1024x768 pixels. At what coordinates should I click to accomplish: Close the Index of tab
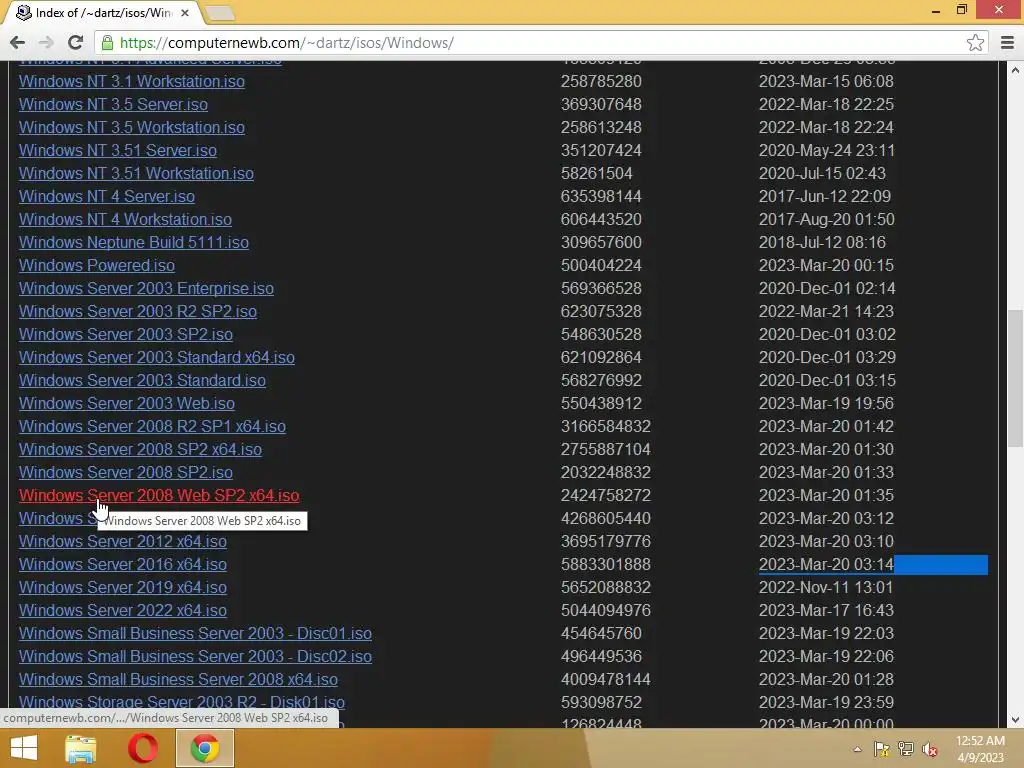point(185,12)
